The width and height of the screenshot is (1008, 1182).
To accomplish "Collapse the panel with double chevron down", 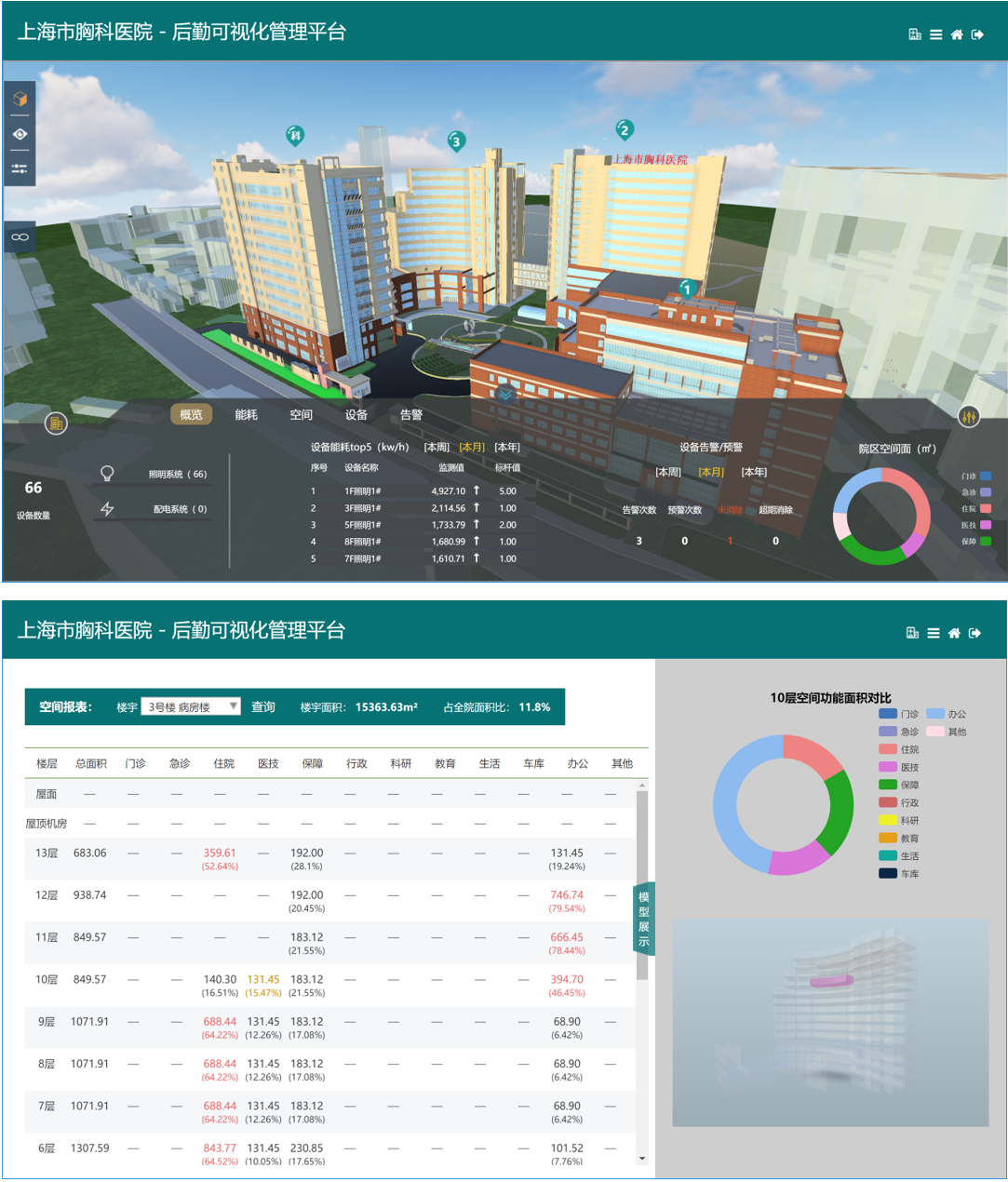I will (x=505, y=394).
